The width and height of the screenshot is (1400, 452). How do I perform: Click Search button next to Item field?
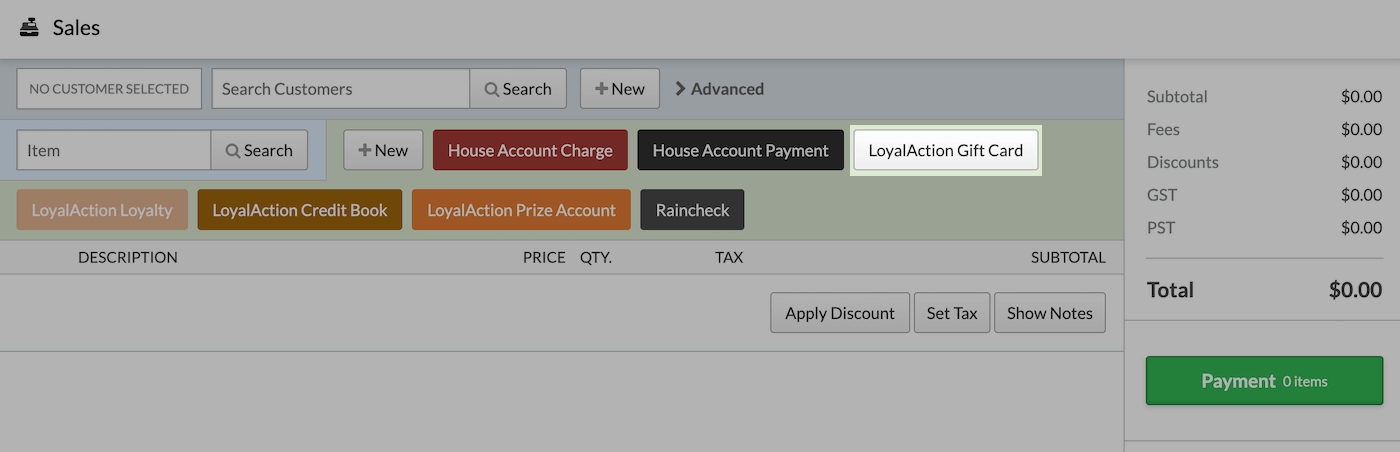click(x=259, y=150)
